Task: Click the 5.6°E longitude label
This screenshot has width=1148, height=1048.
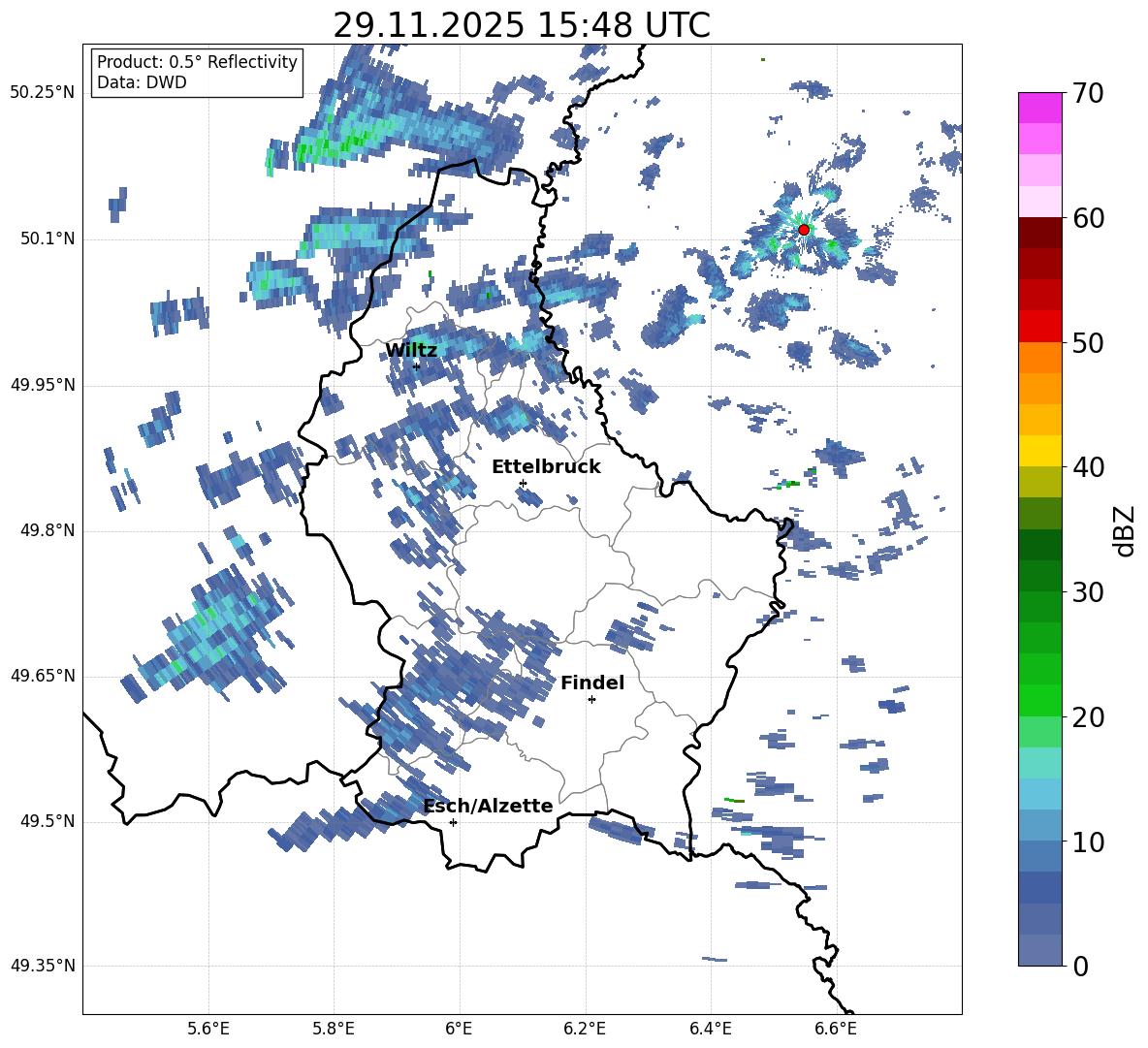Action: pyautogui.click(x=208, y=1030)
